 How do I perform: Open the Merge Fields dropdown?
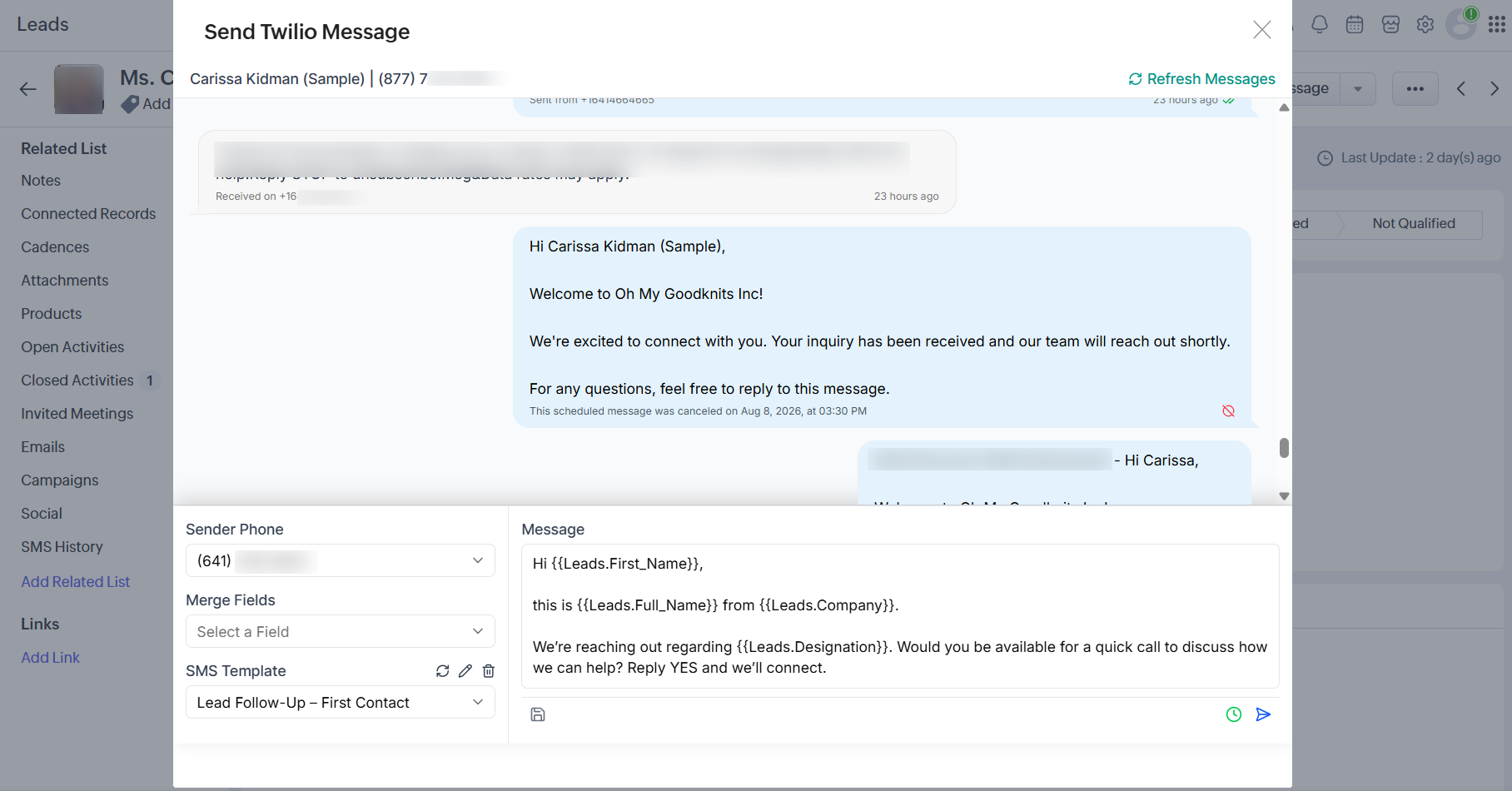coord(341,631)
